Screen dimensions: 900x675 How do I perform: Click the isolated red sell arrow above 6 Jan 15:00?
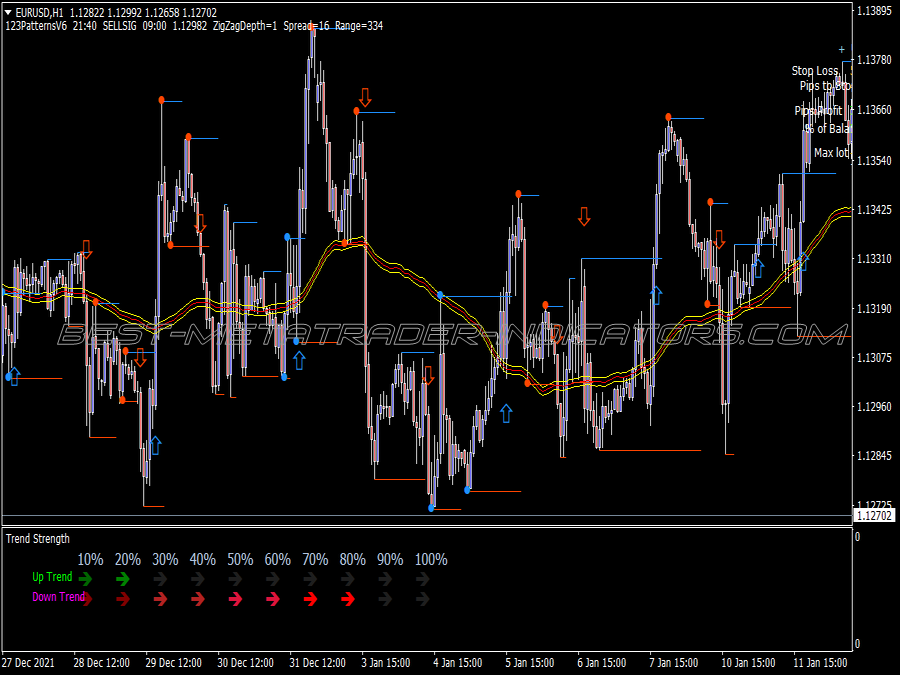coord(584,216)
